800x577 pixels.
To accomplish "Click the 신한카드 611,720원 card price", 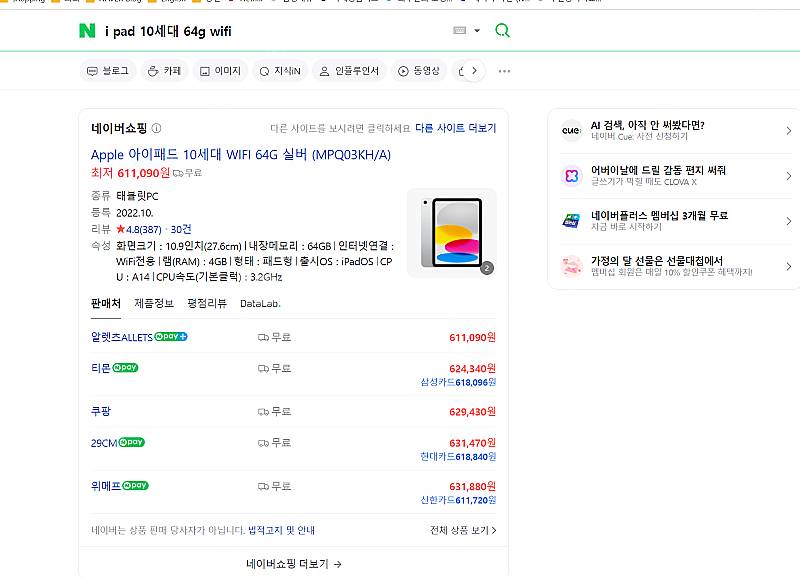I will (x=458, y=500).
